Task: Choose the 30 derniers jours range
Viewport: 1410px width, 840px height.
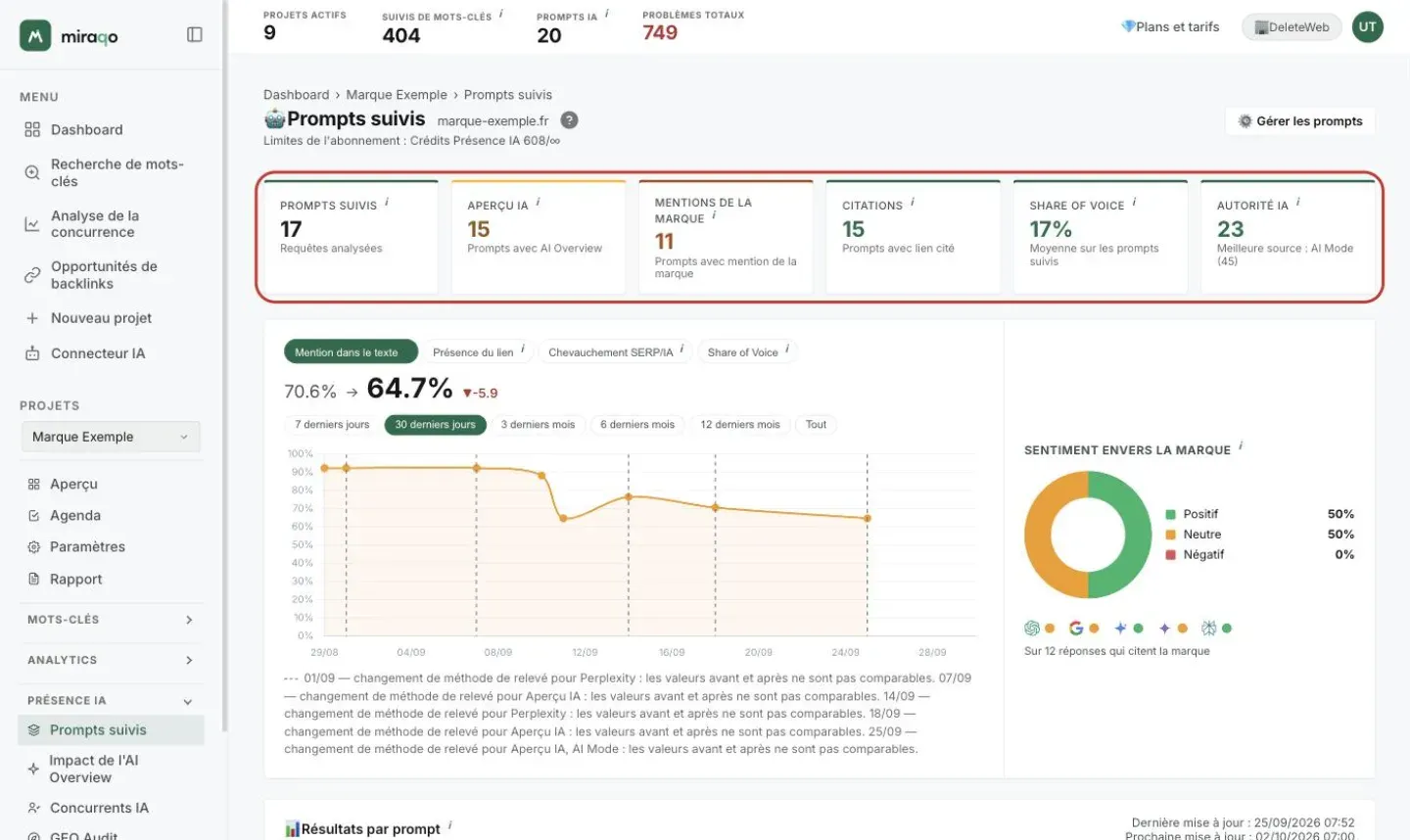Action: tap(435, 425)
